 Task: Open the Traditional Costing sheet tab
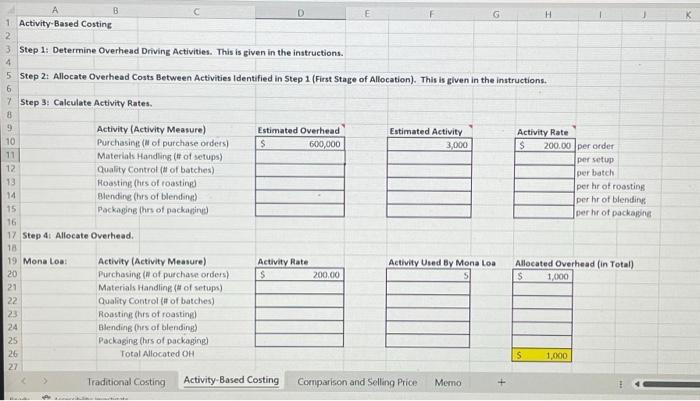point(126,382)
